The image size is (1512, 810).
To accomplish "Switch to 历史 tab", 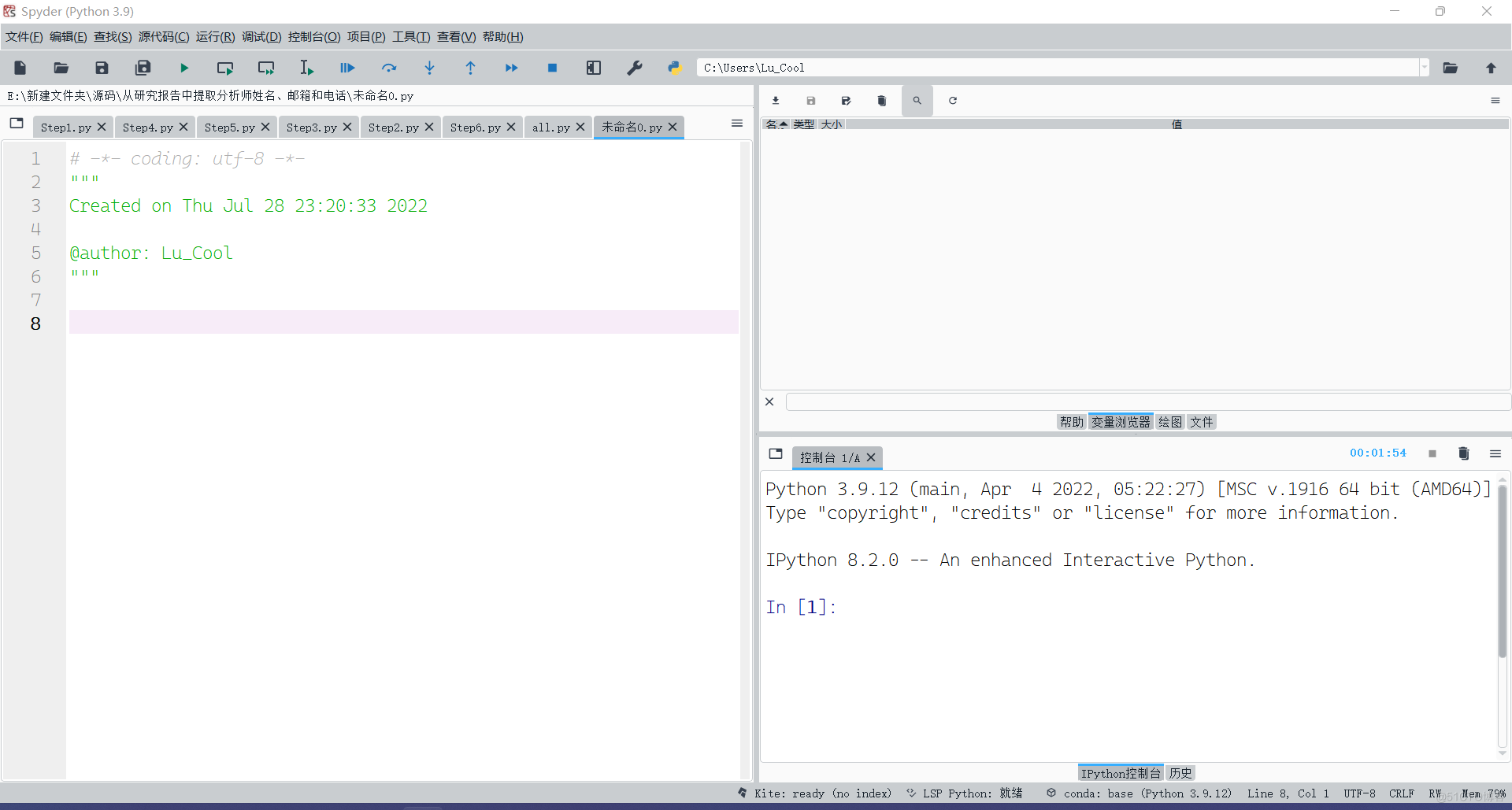I will tap(1180, 773).
